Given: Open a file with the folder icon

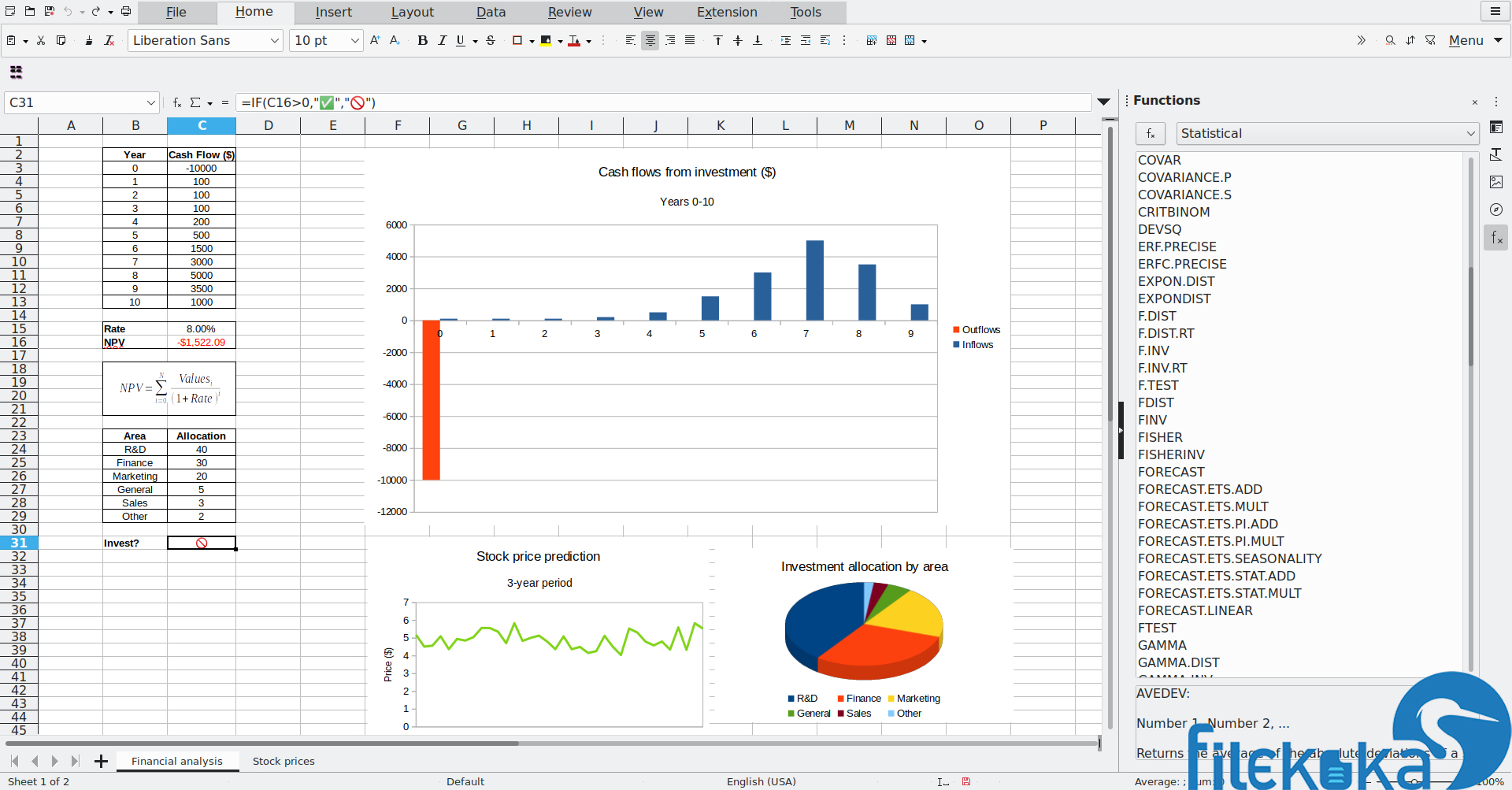Looking at the screenshot, I should [29, 12].
